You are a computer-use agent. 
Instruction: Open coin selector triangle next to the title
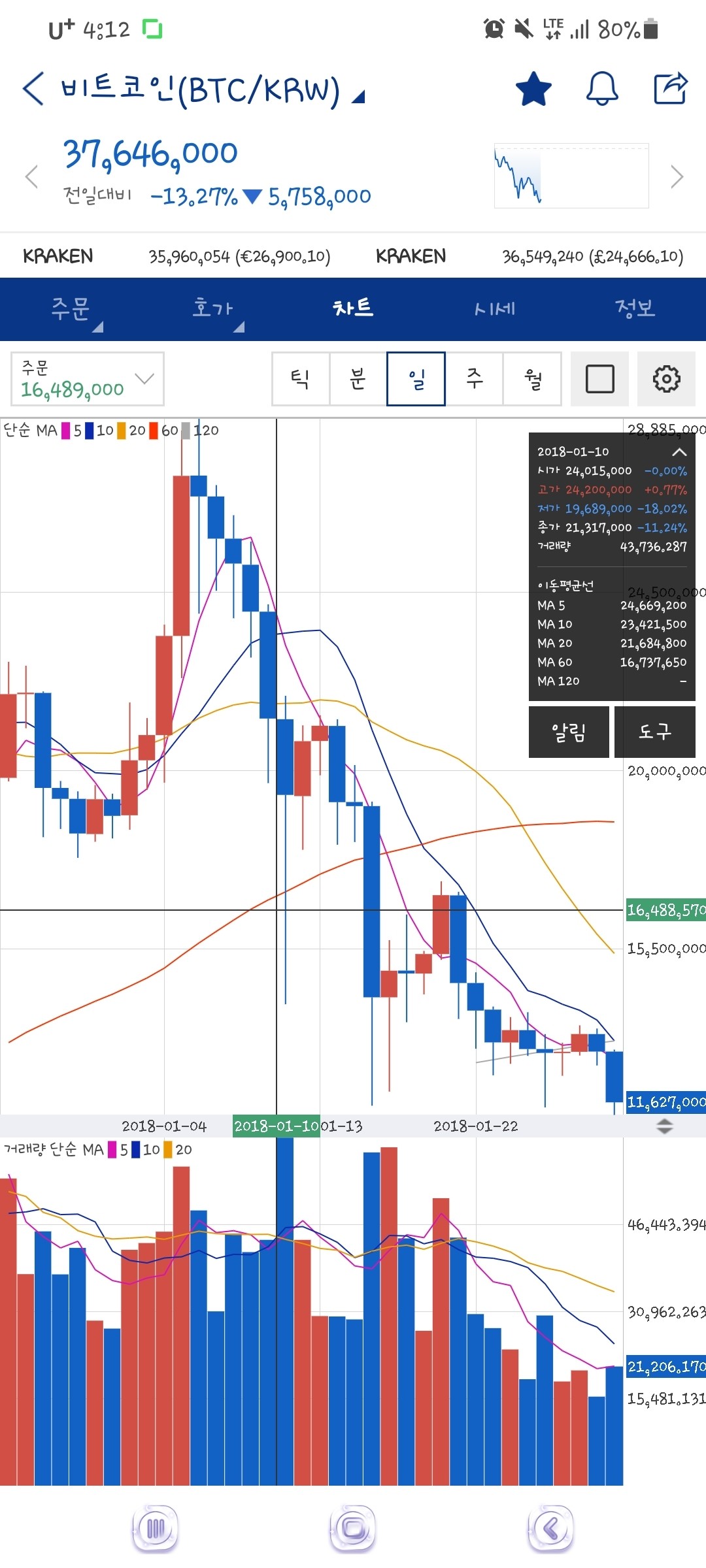tap(358, 97)
